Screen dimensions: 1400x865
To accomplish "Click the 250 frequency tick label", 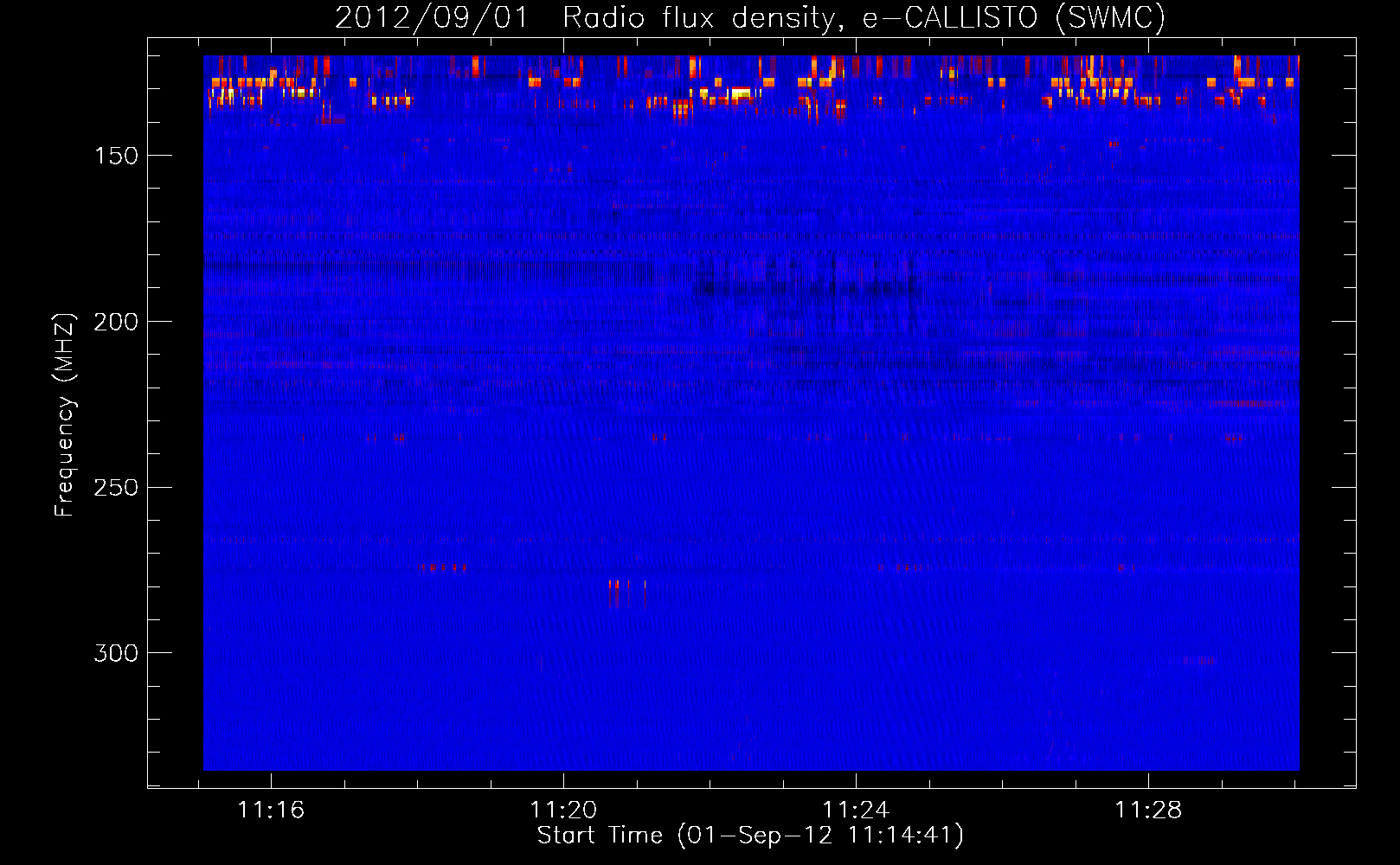I will pos(116,488).
